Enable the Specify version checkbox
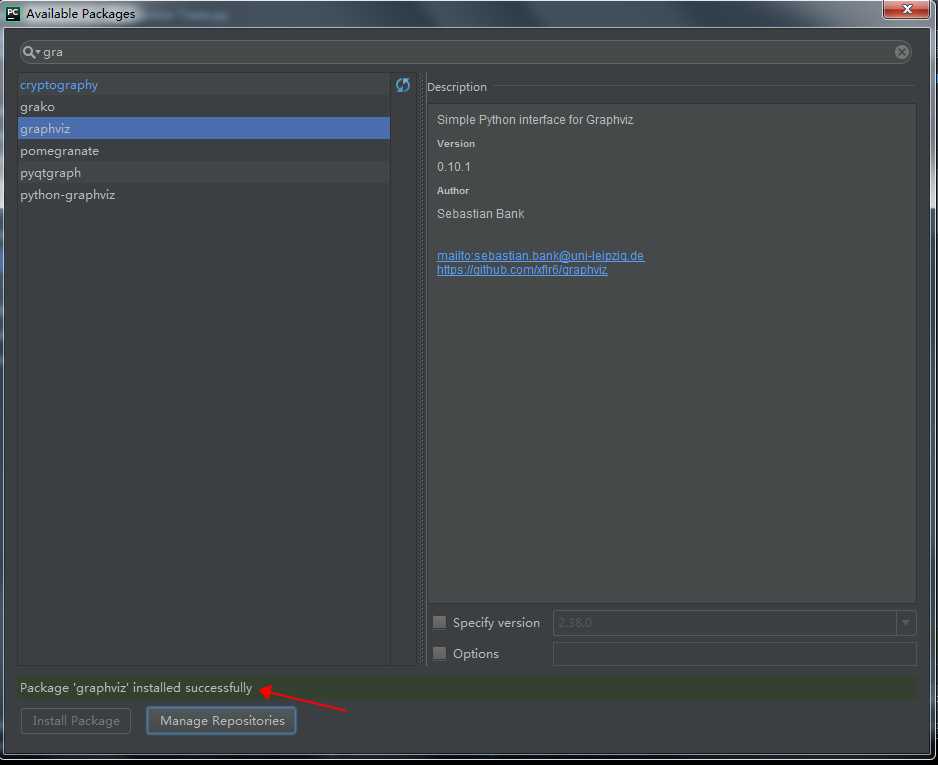 (x=440, y=622)
